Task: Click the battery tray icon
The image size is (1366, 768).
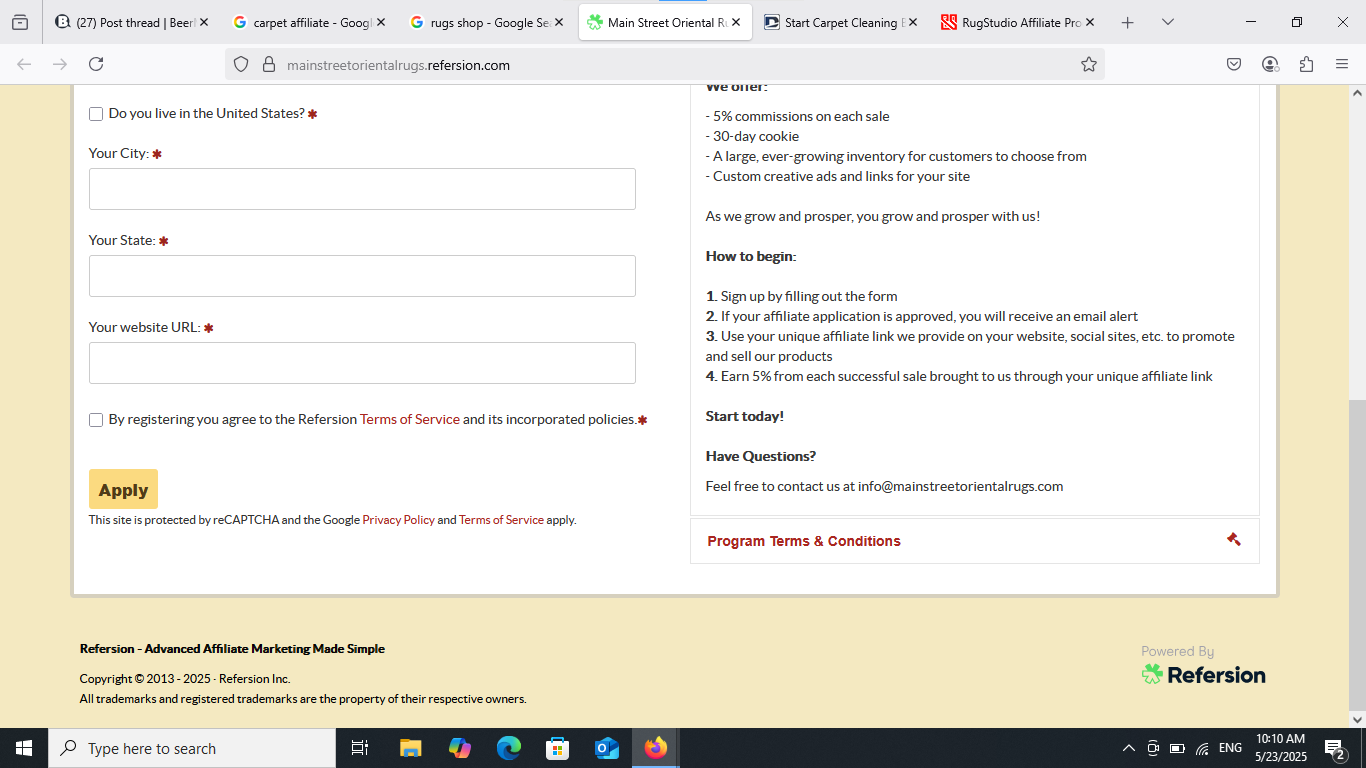Action: point(1177,748)
